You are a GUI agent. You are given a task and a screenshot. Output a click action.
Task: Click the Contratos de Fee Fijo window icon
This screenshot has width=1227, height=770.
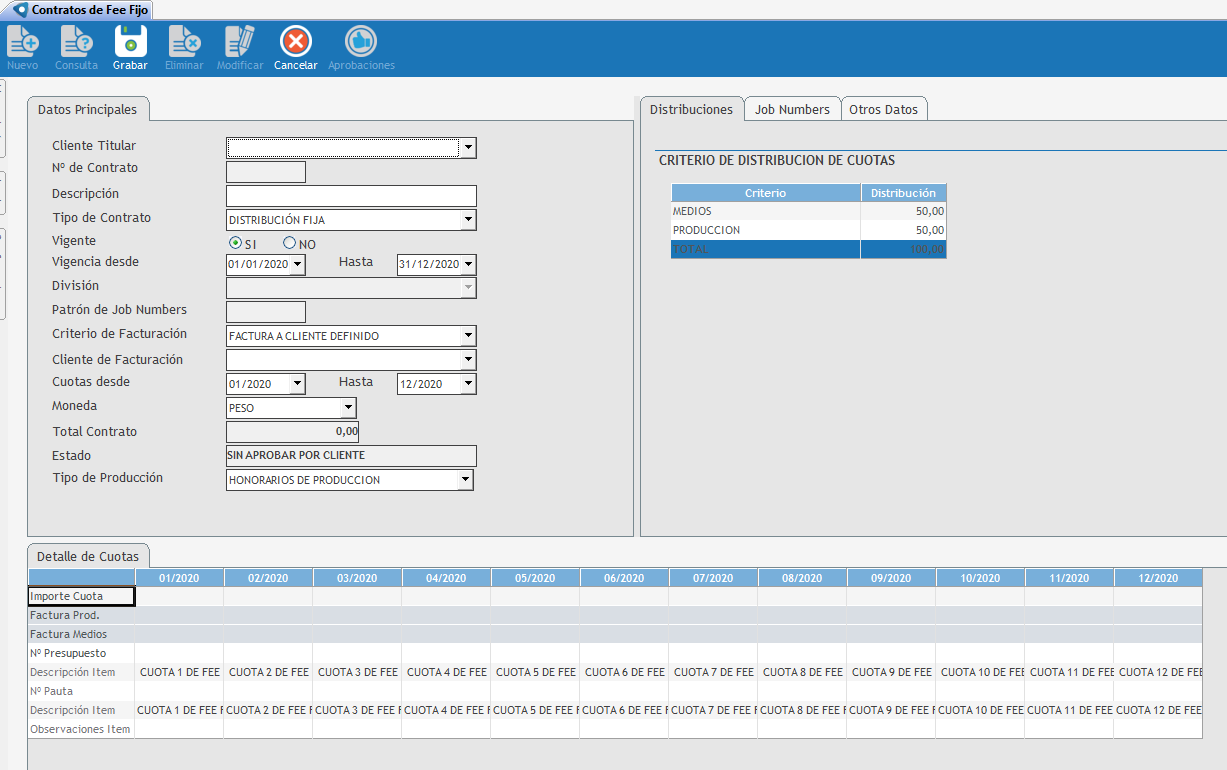pyautogui.click(x=20, y=9)
